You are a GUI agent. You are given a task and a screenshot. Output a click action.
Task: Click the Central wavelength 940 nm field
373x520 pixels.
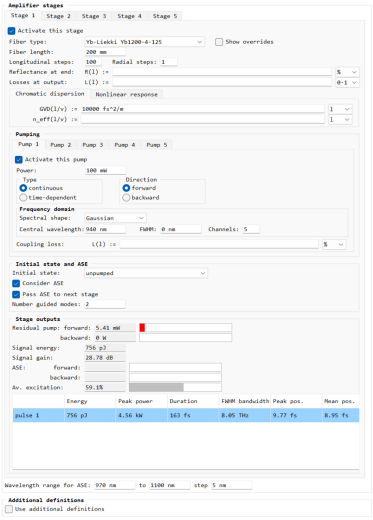coord(105,229)
